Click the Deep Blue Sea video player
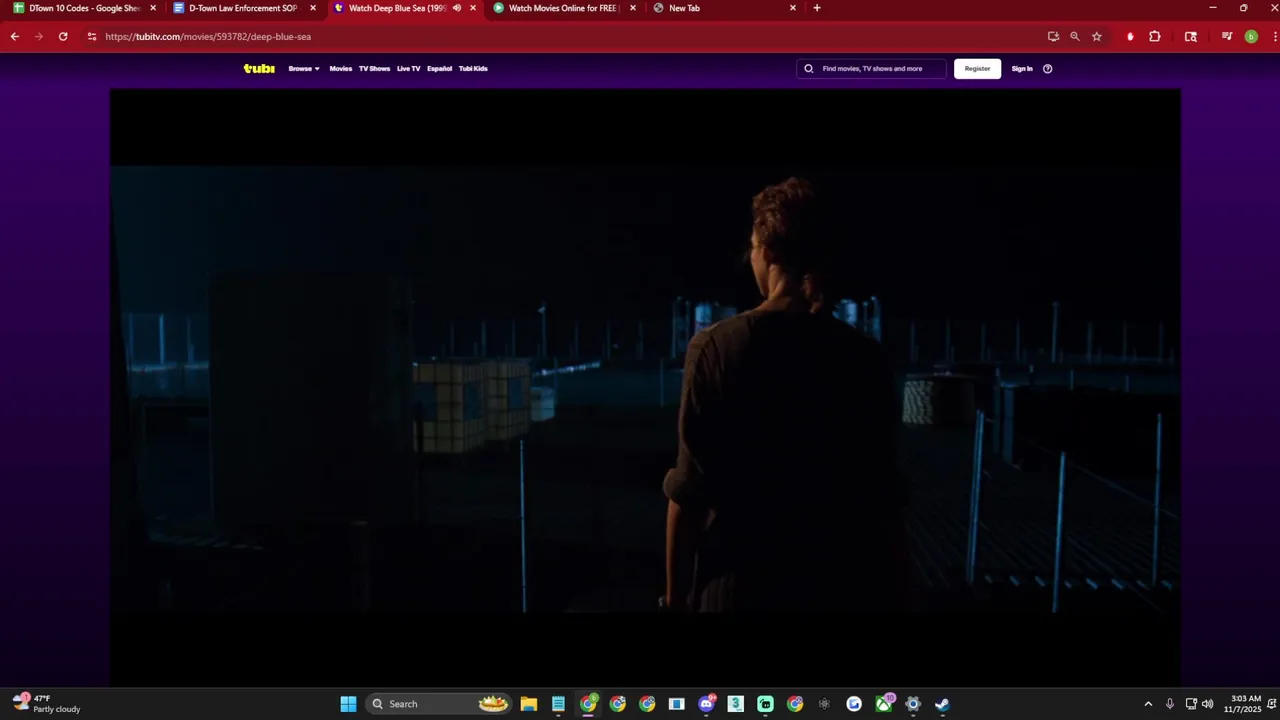 click(x=645, y=388)
